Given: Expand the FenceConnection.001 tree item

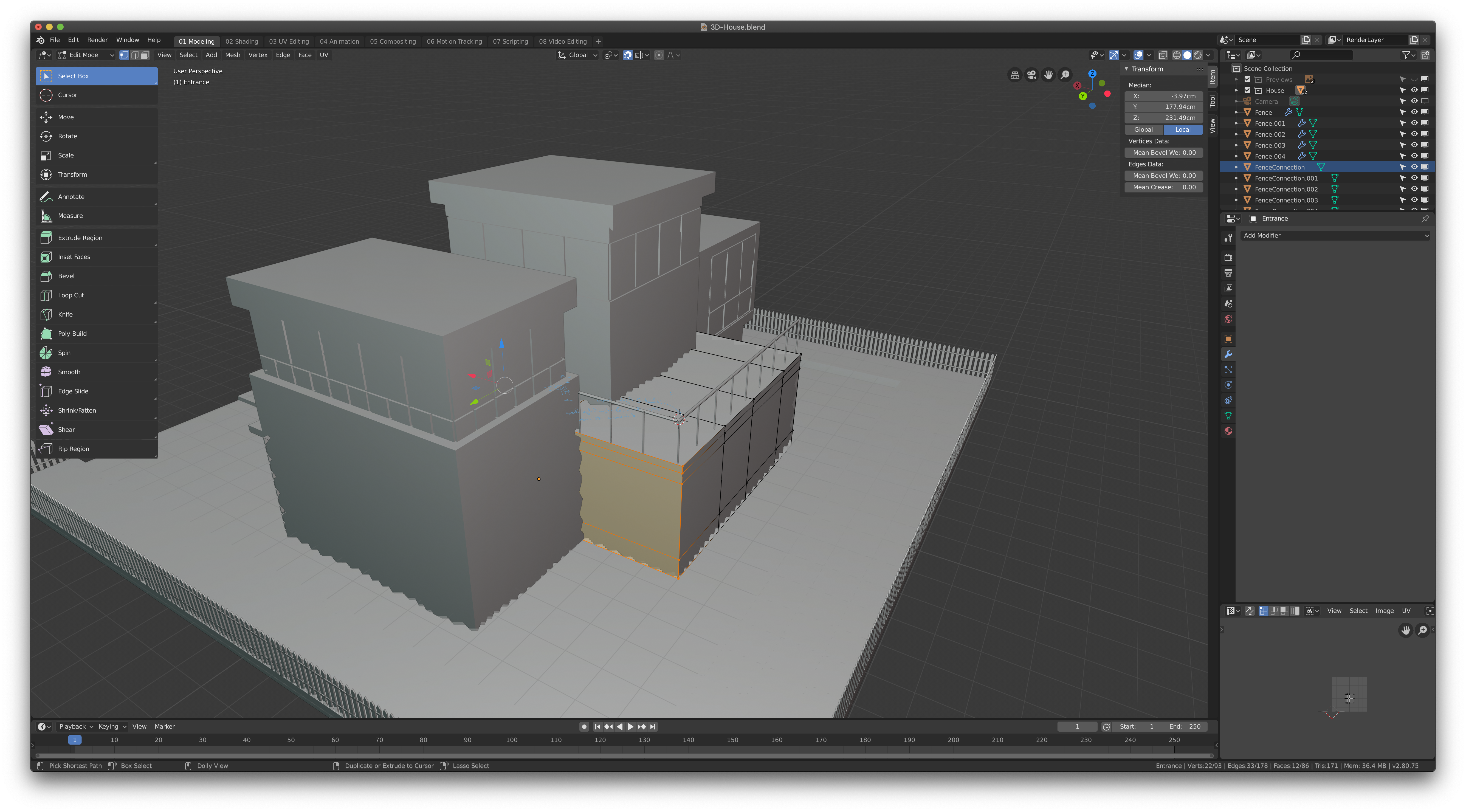Looking at the screenshot, I should 1236,178.
